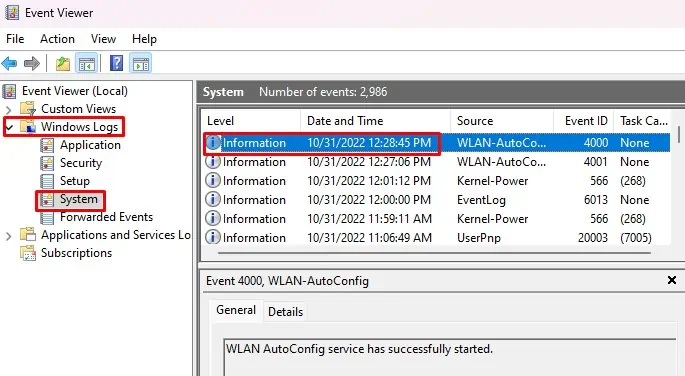
Task: Click the Security log icon
Action: click(47, 163)
